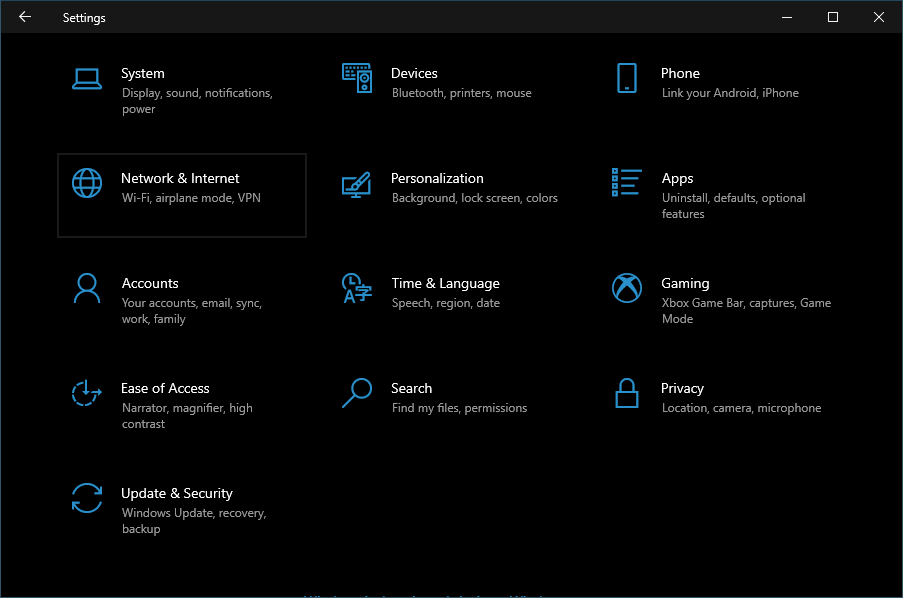Open 'Windows Update, recovery, backup' description

coord(193,521)
